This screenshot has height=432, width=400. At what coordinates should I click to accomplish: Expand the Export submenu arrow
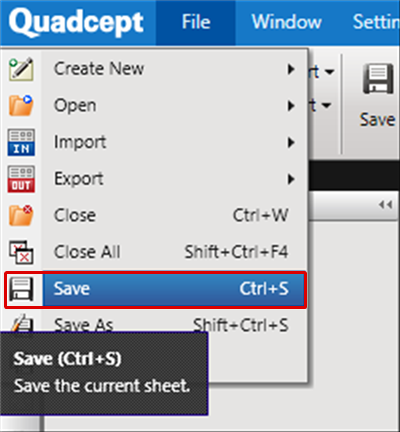pos(291,179)
